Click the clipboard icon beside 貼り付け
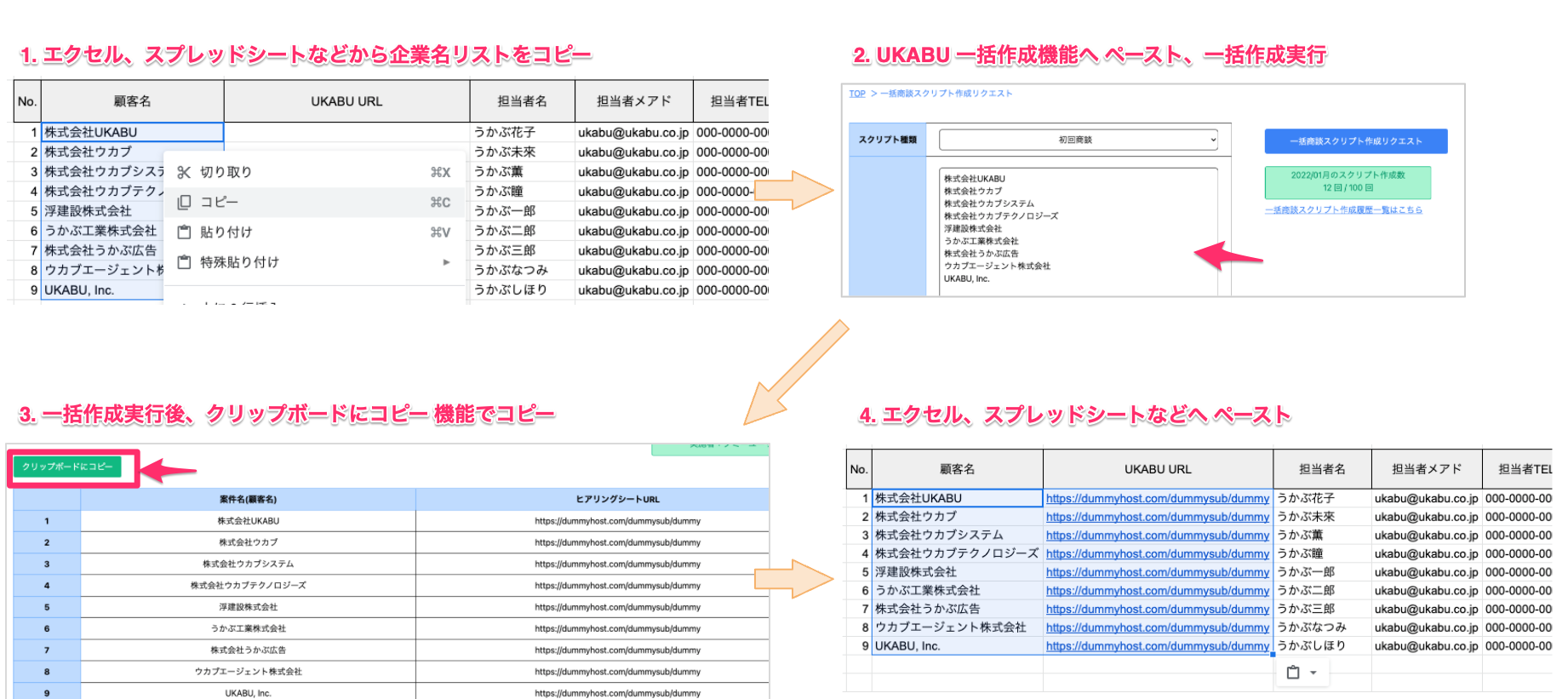This screenshot has height=699, width=1568. pos(184,232)
